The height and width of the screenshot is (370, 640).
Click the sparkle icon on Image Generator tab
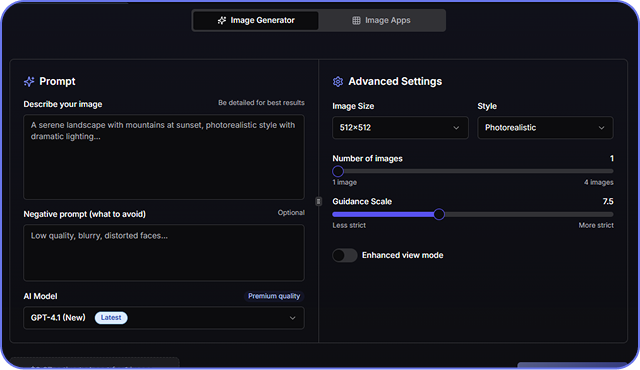222,20
